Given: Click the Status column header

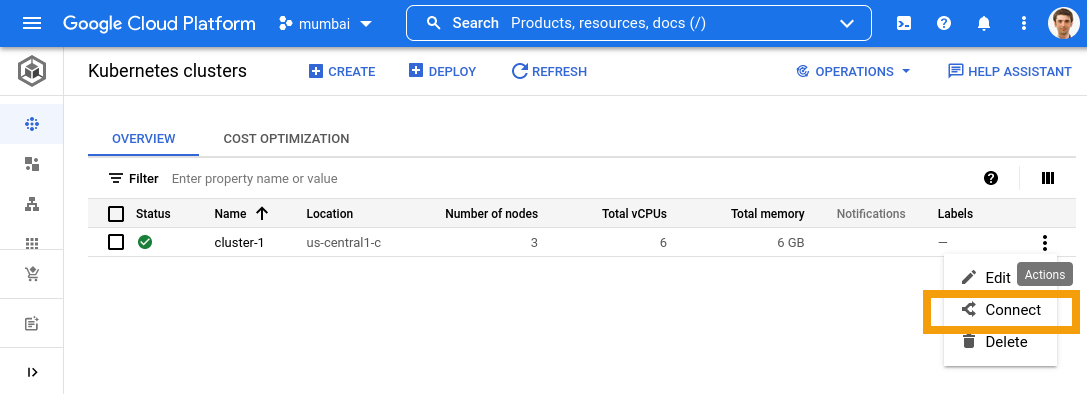Looking at the screenshot, I should (153, 214).
